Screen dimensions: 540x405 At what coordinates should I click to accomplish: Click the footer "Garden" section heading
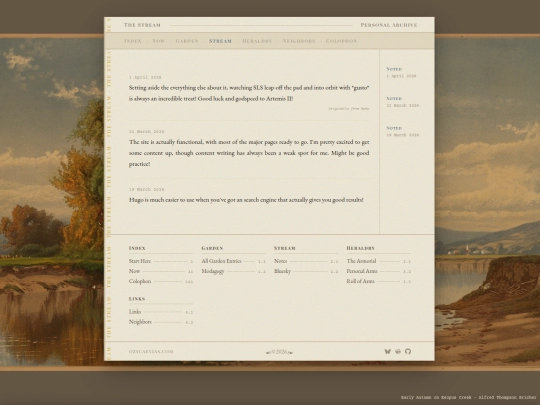[x=212, y=248]
